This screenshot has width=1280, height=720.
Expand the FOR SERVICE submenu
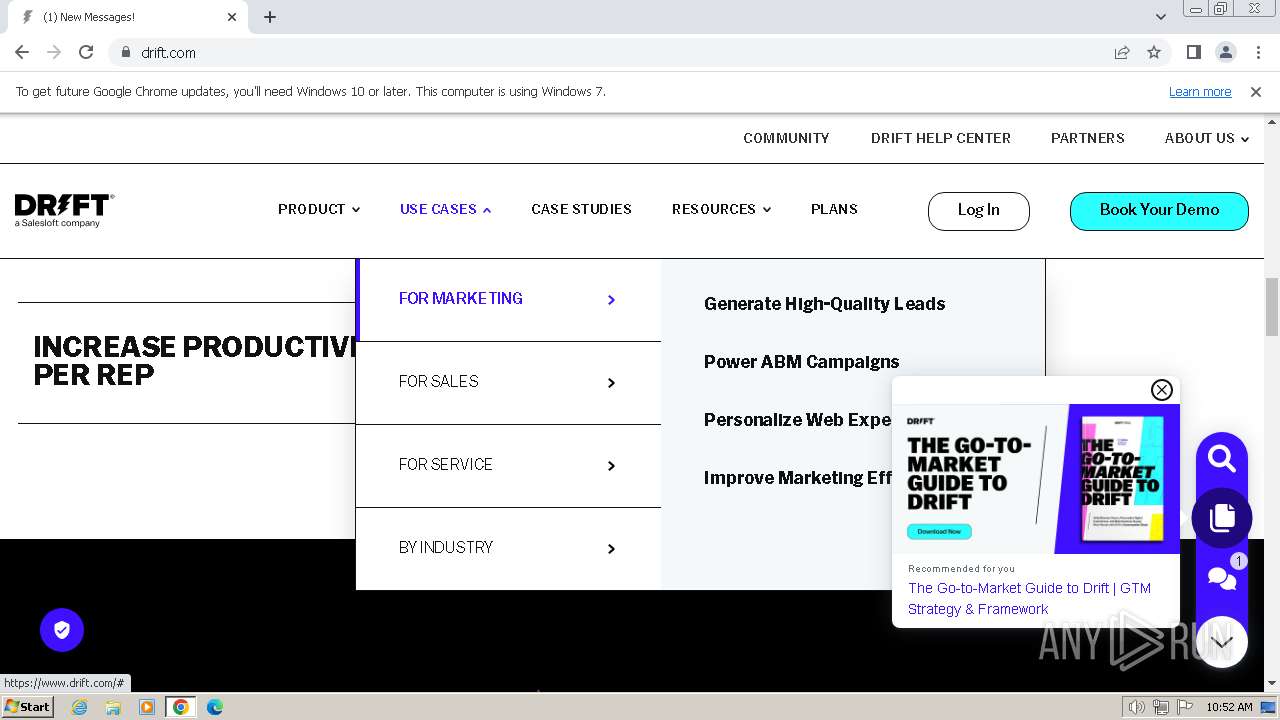(x=509, y=465)
